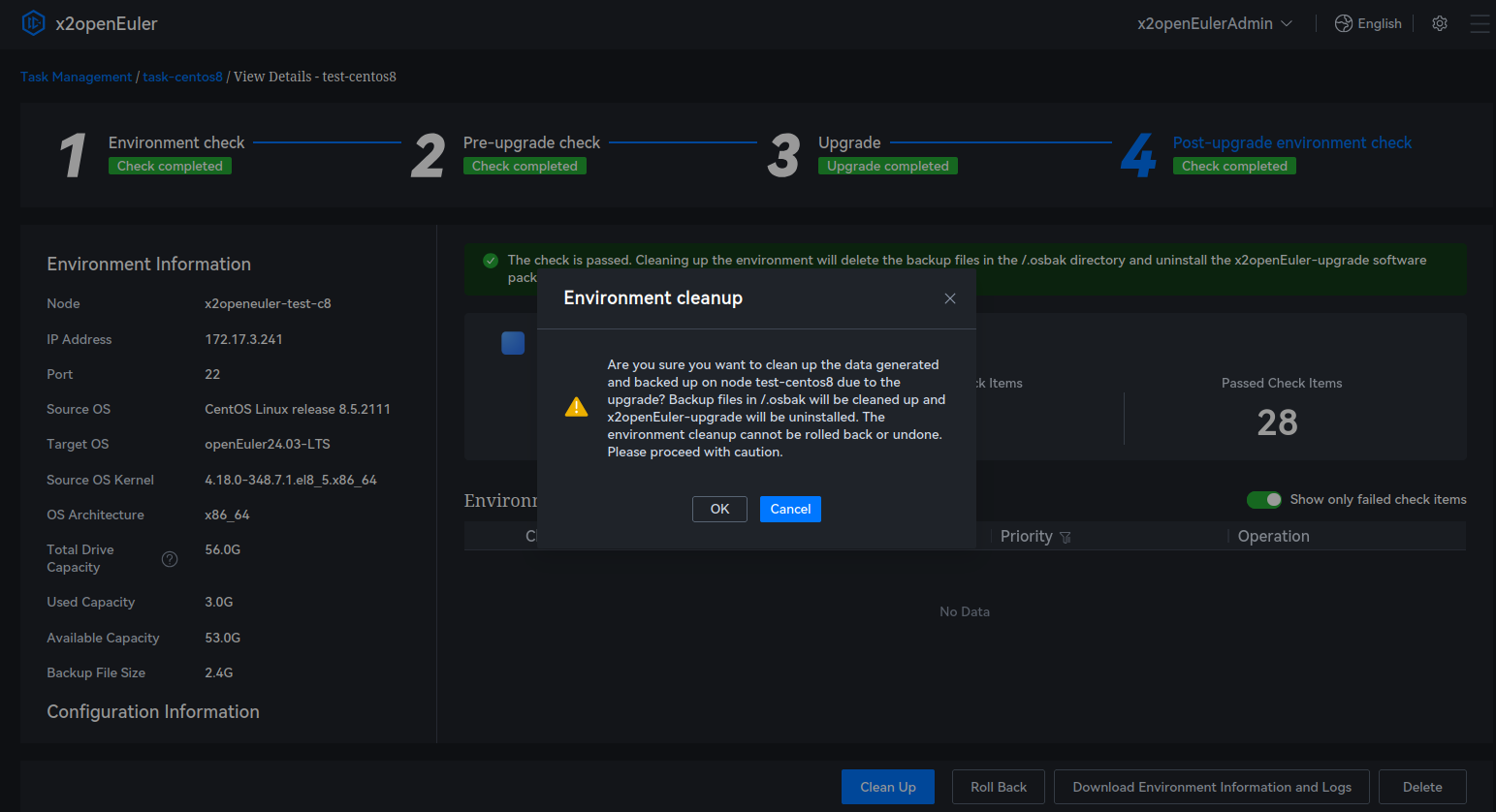Click the green check passed icon
This screenshot has height=812, width=1496.
coord(491,261)
